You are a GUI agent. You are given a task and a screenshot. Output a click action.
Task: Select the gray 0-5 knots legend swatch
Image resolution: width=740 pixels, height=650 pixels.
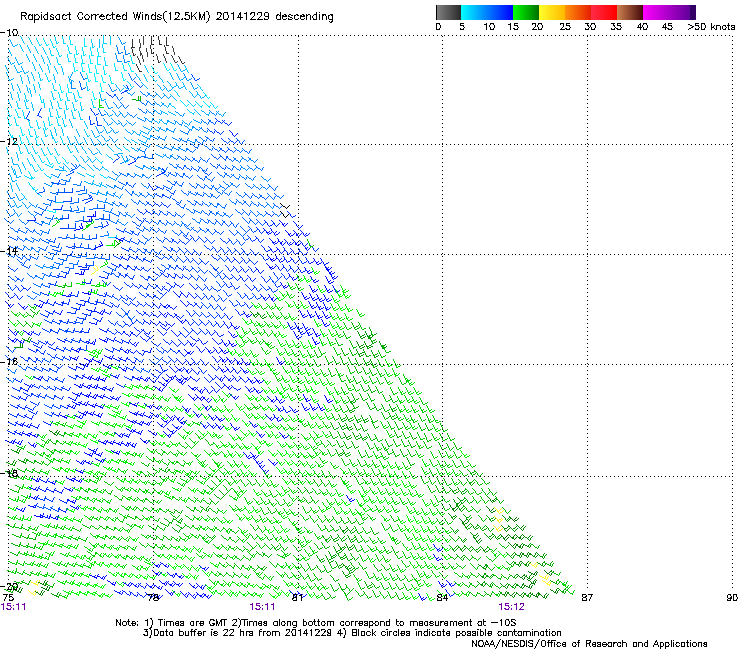coord(448,12)
